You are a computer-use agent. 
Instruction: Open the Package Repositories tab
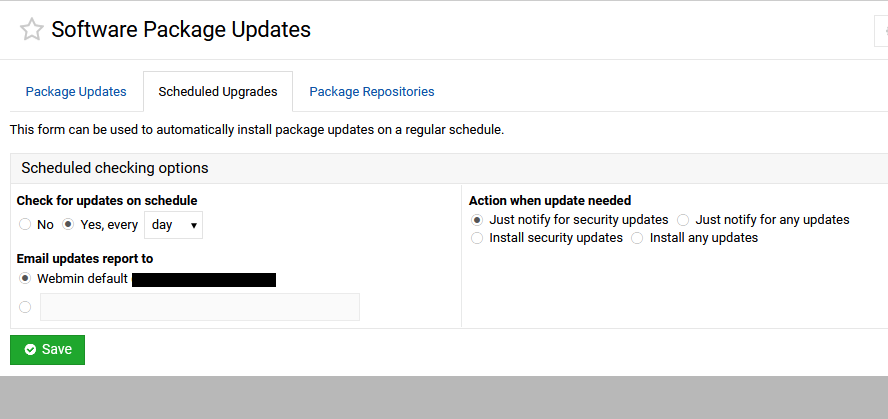(372, 92)
